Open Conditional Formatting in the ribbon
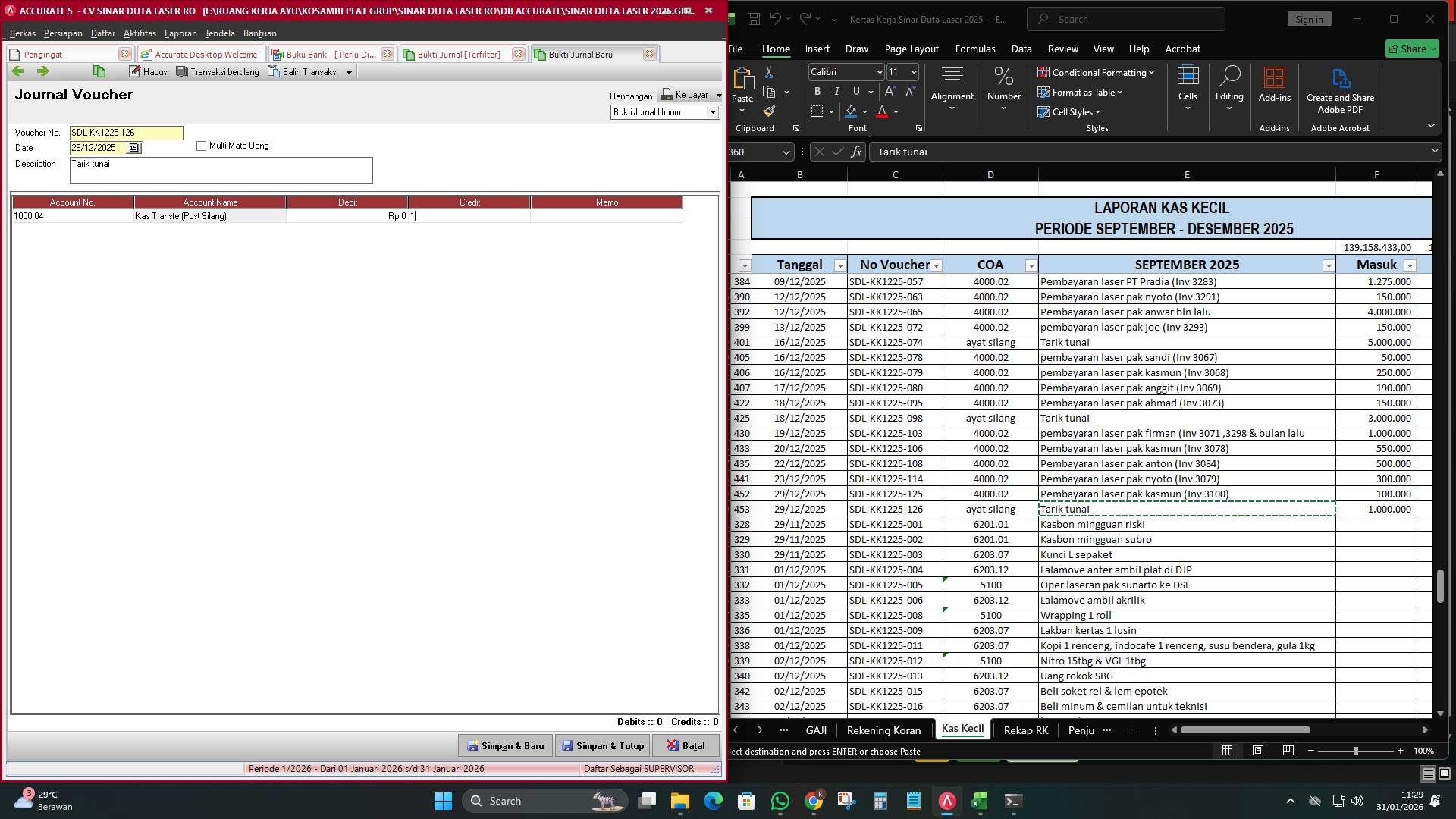1456x819 pixels. click(1095, 73)
